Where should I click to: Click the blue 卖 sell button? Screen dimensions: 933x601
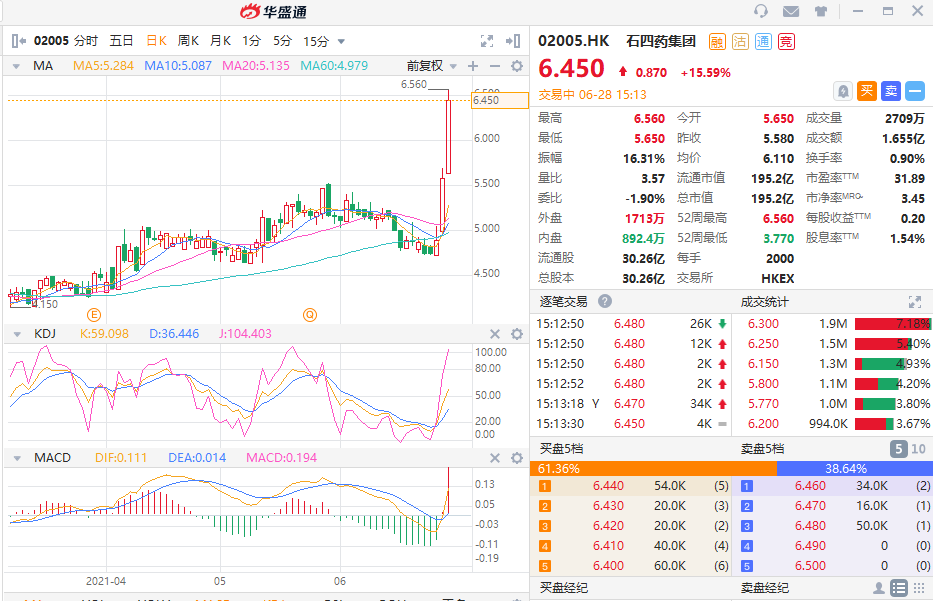(x=891, y=91)
